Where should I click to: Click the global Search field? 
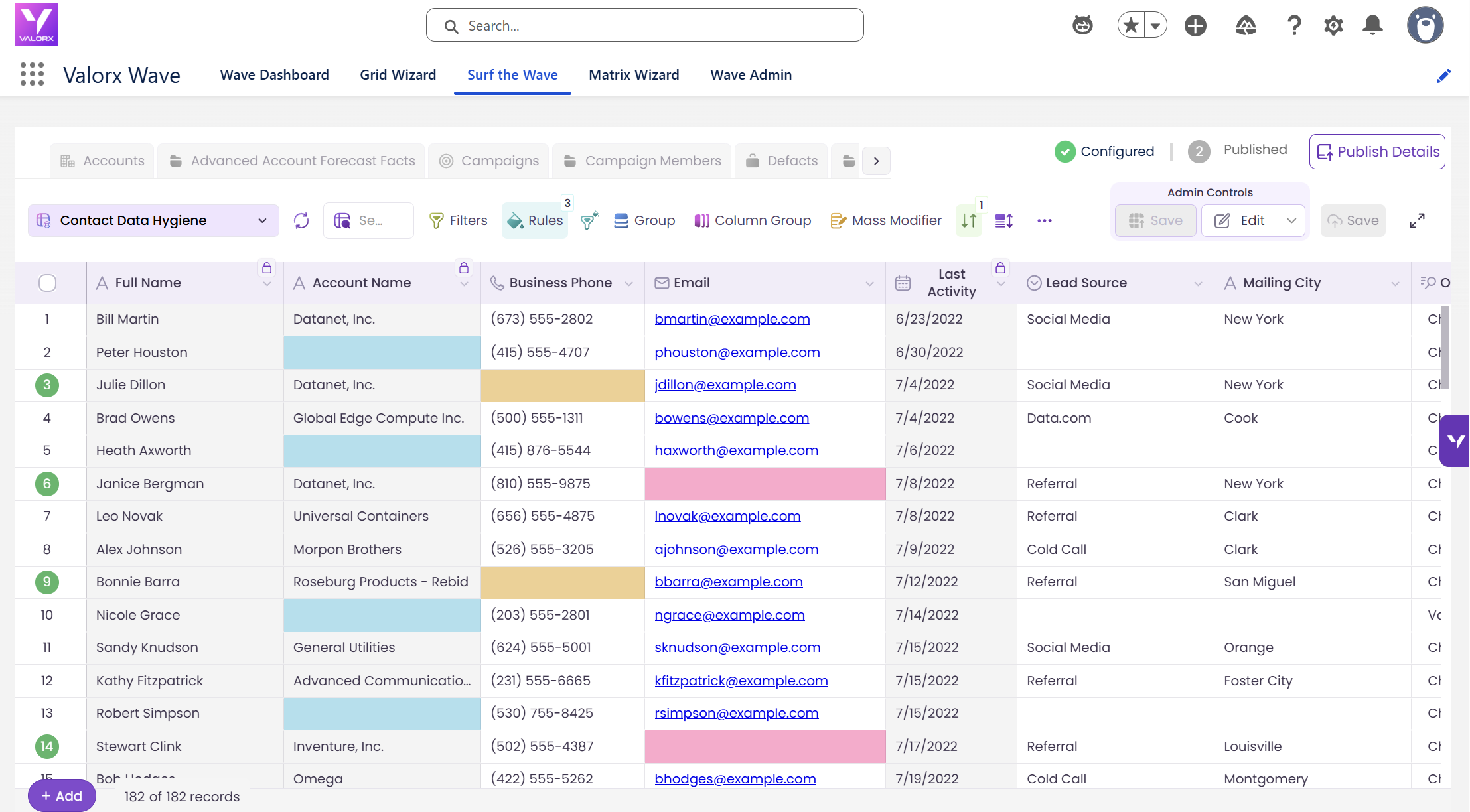click(x=644, y=25)
